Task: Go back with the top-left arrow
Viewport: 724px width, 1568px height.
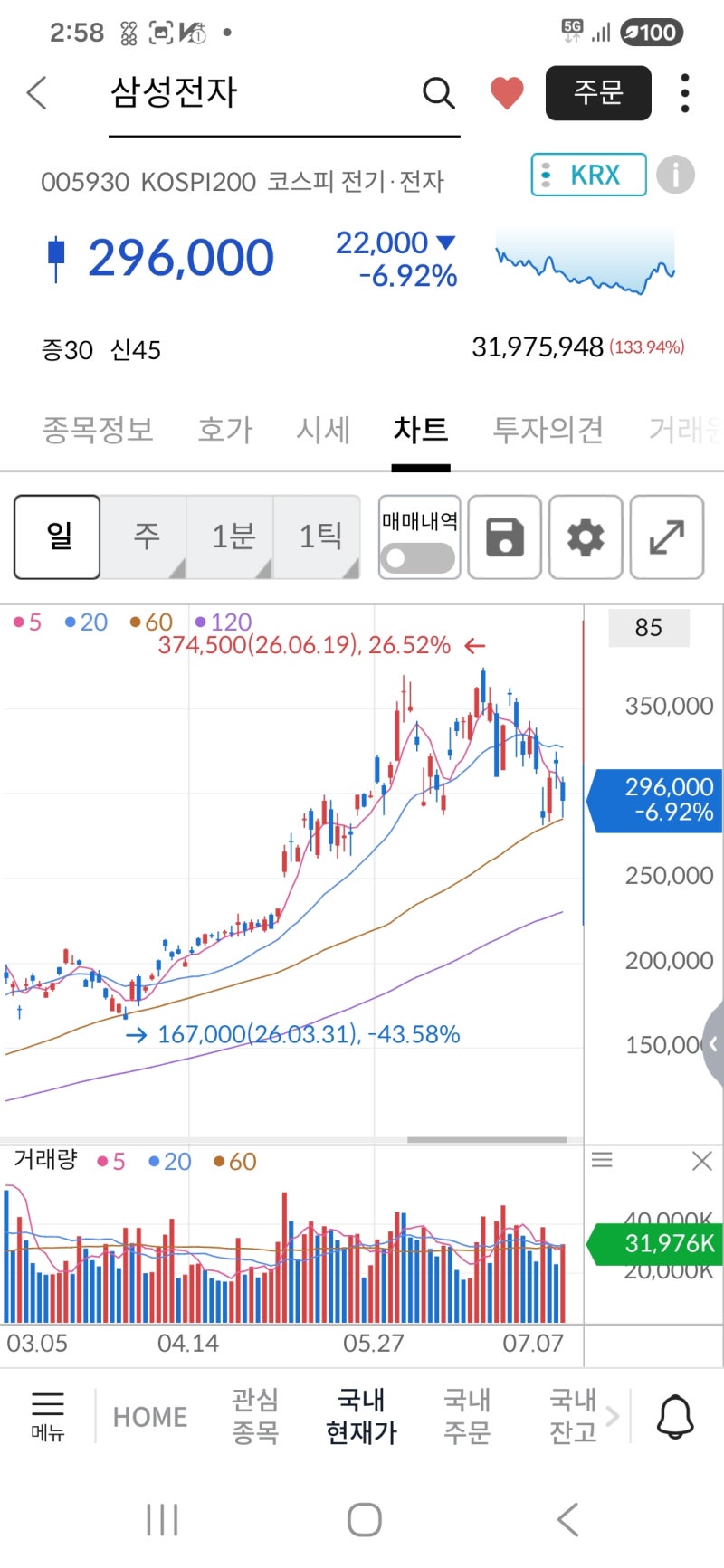Action: tap(36, 92)
